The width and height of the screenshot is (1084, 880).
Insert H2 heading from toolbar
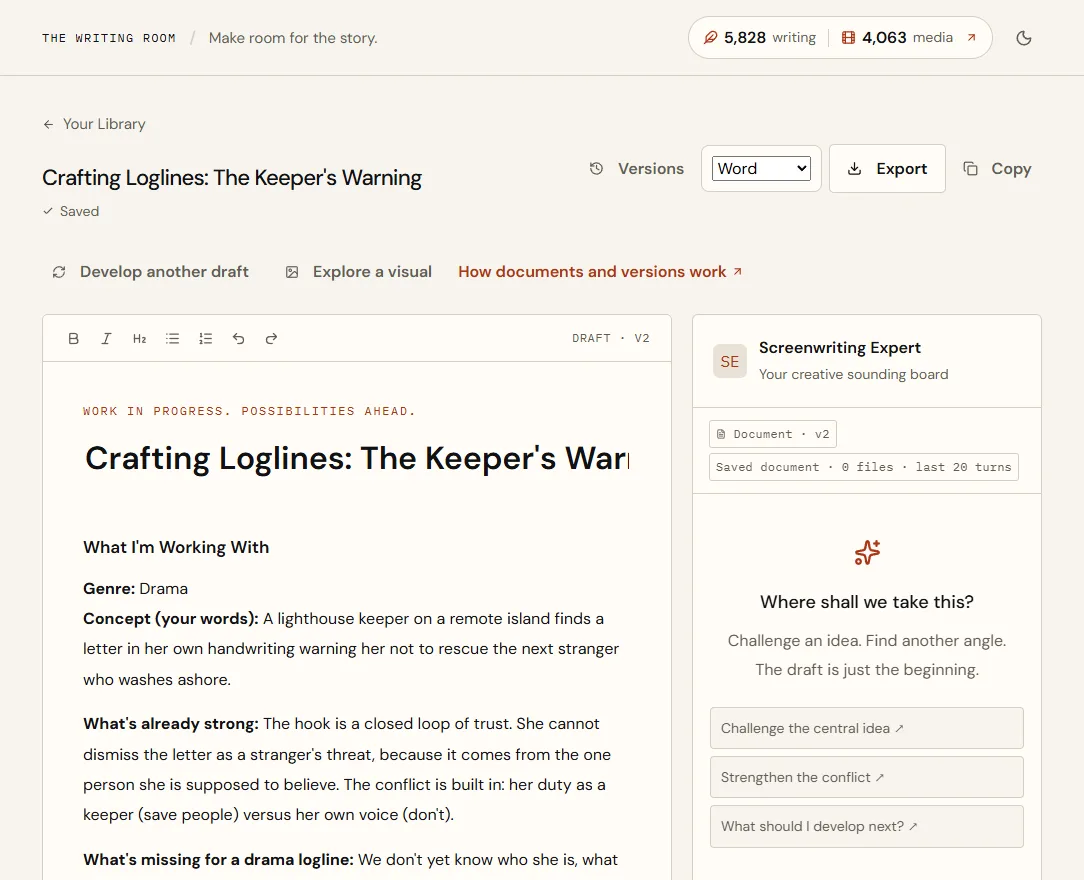(x=139, y=338)
